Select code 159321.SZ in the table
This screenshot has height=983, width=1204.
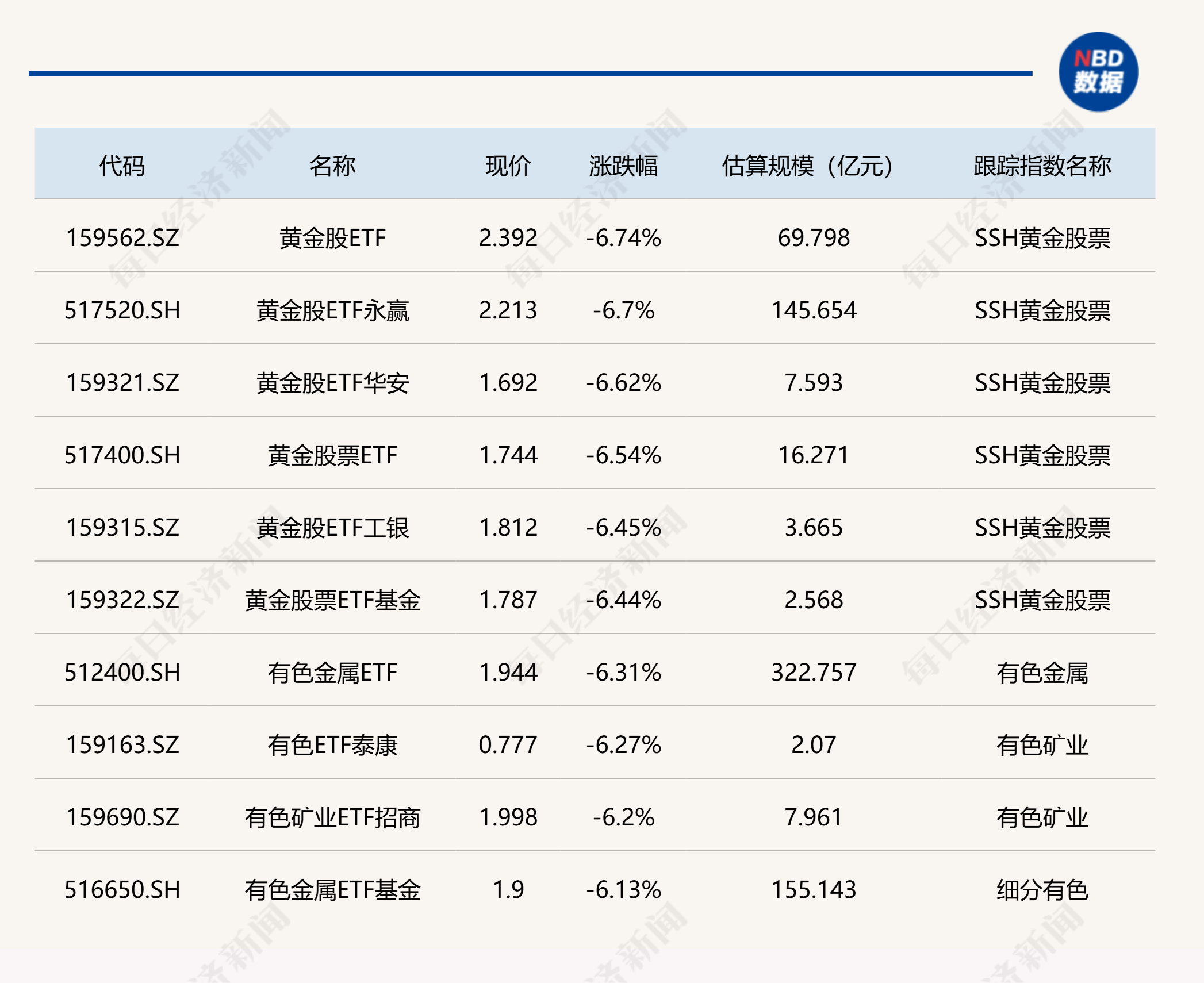coord(122,383)
